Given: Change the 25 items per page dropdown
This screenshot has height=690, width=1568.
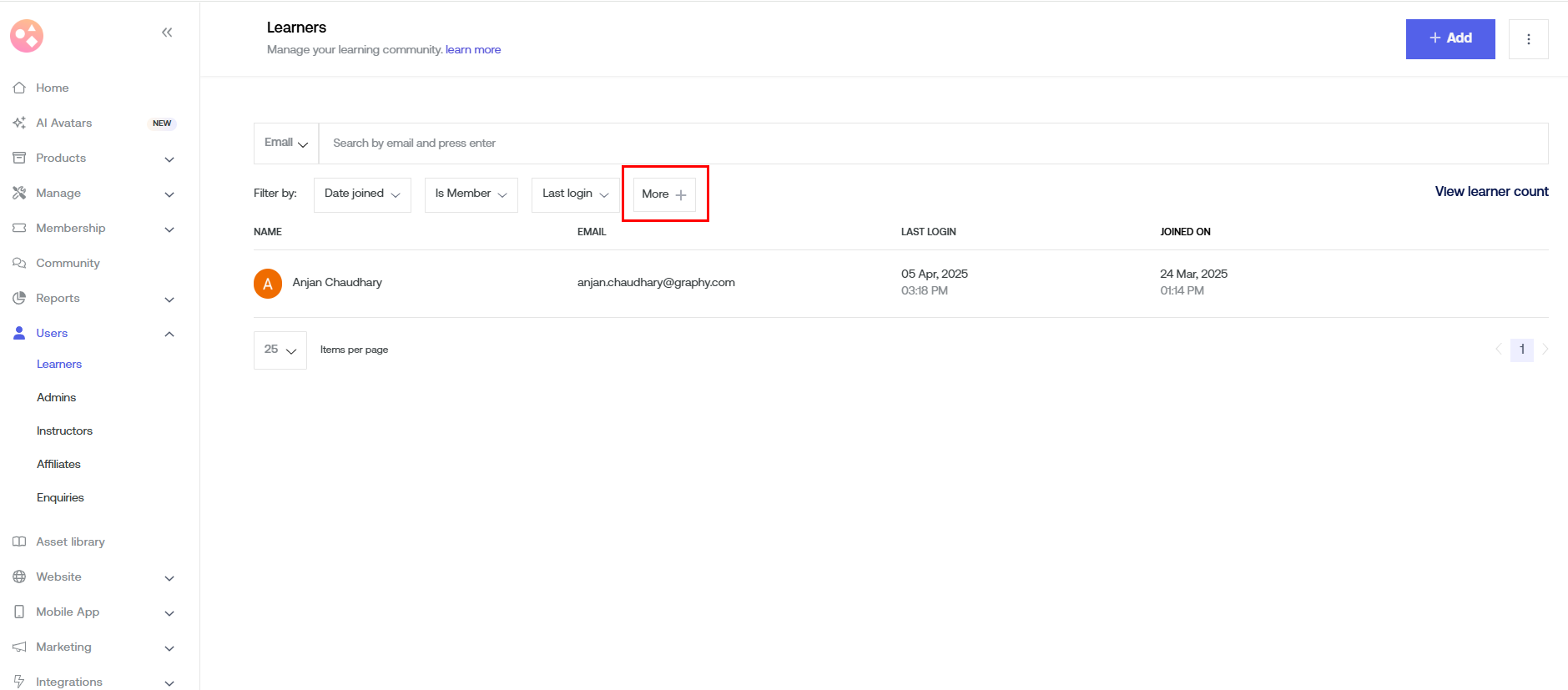Looking at the screenshot, I should point(280,350).
